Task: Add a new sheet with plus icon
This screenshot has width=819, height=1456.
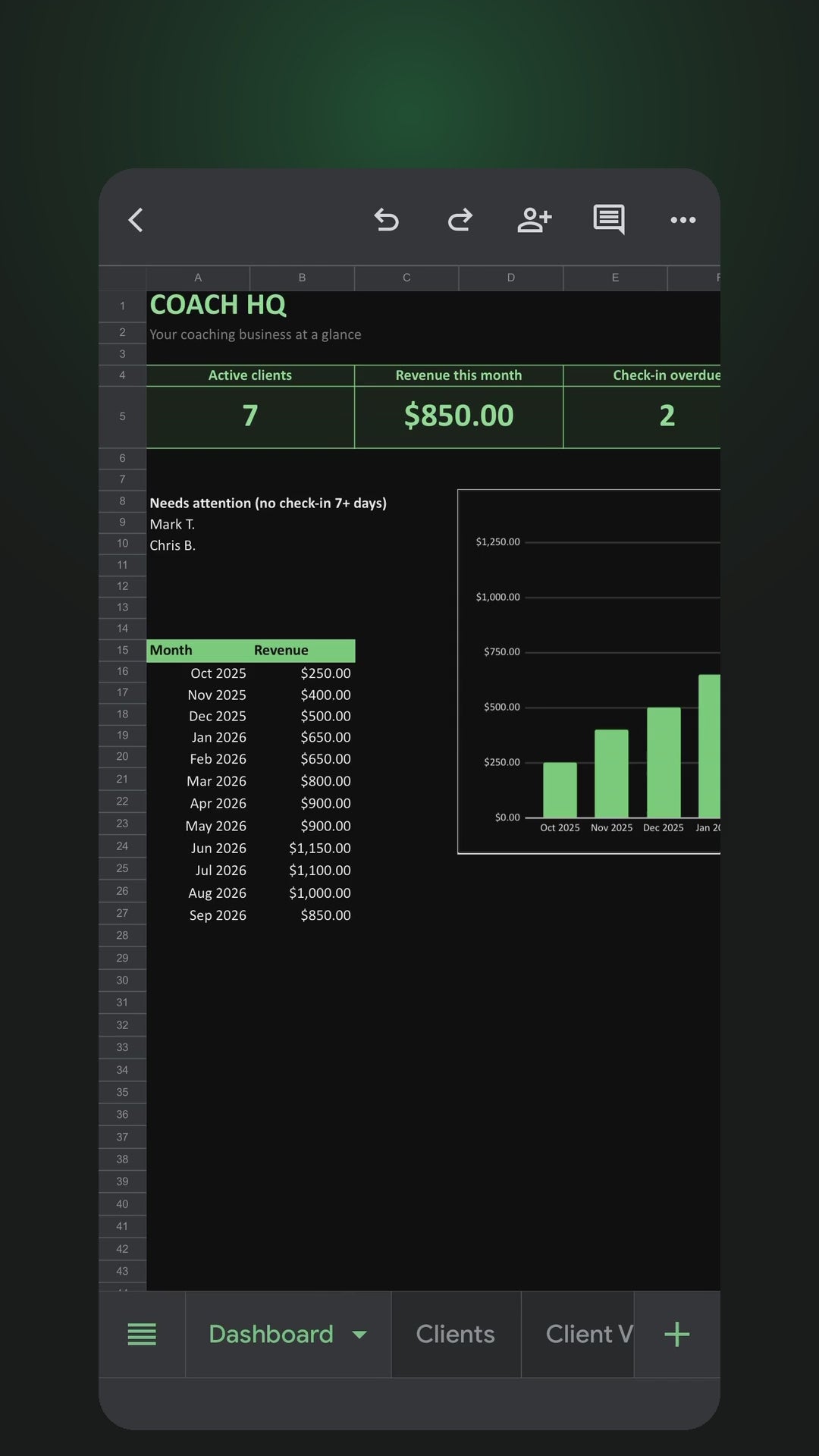Action: click(x=676, y=1334)
